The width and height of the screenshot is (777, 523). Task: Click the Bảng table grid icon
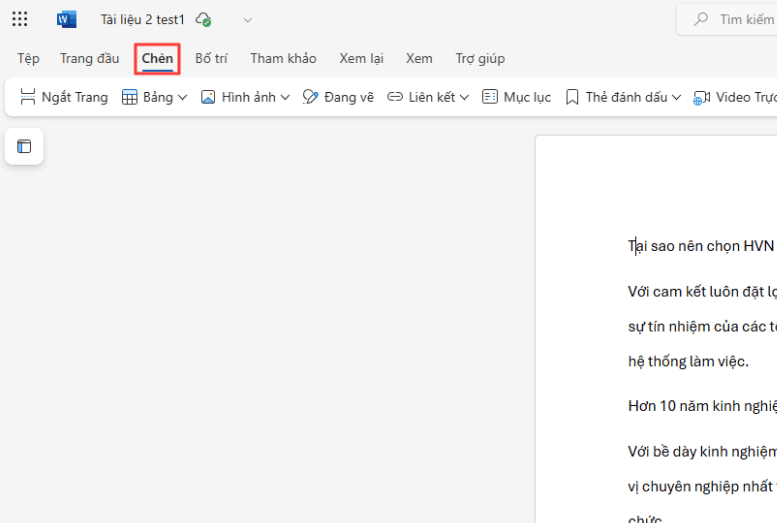coord(129,97)
